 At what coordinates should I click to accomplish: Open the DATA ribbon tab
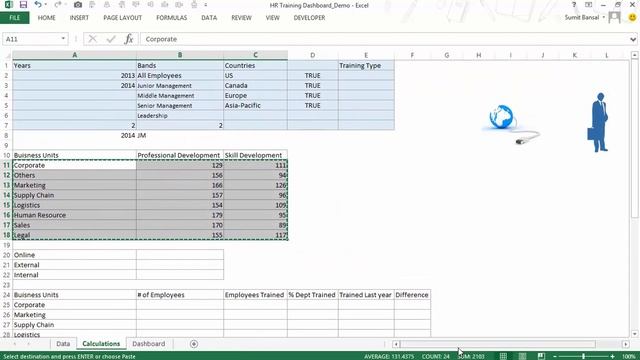pos(209,18)
